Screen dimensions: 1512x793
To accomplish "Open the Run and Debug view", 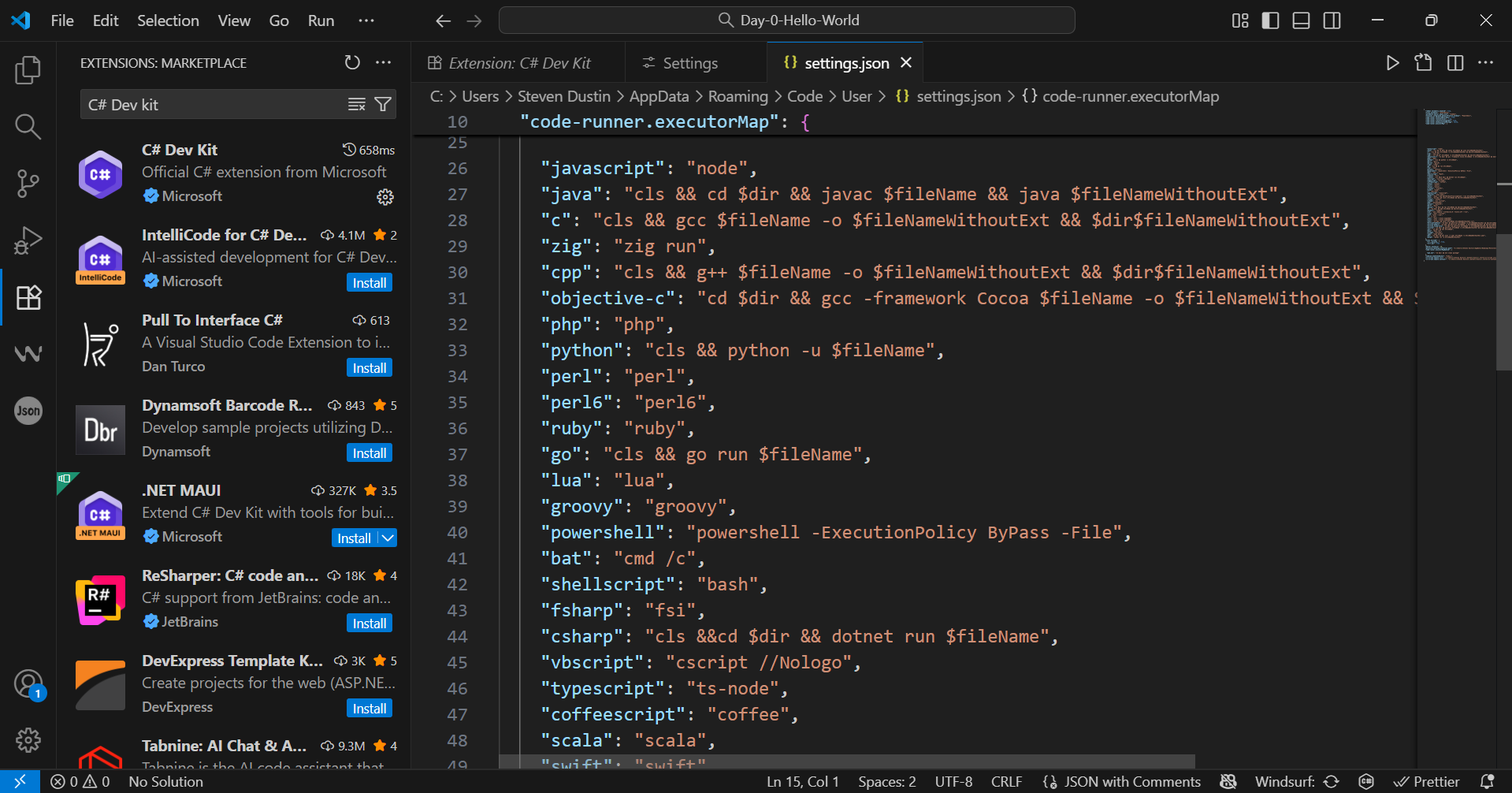I will [28, 240].
